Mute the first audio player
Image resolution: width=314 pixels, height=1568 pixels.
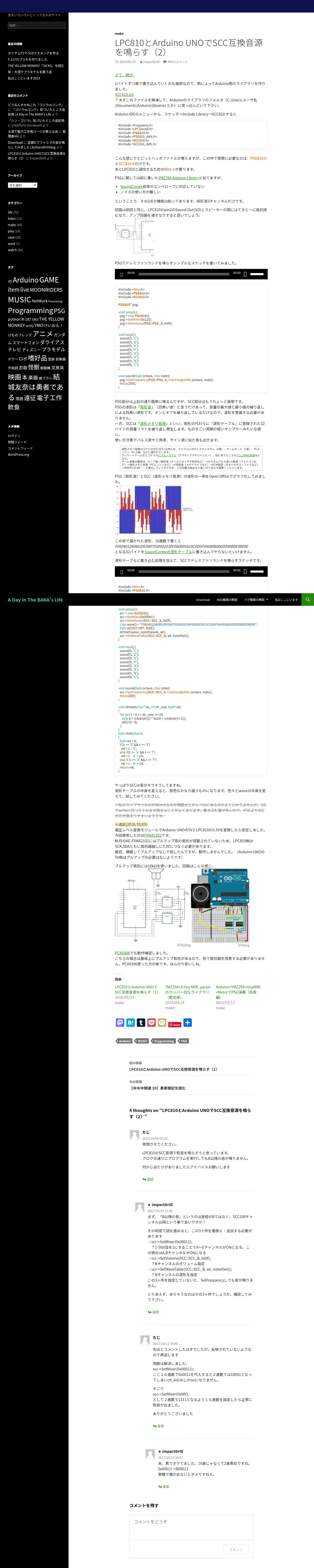click(245, 274)
